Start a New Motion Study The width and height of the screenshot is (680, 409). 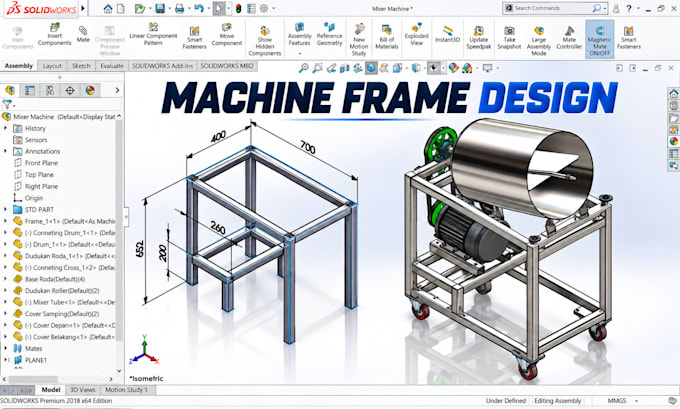coord(359,40)
